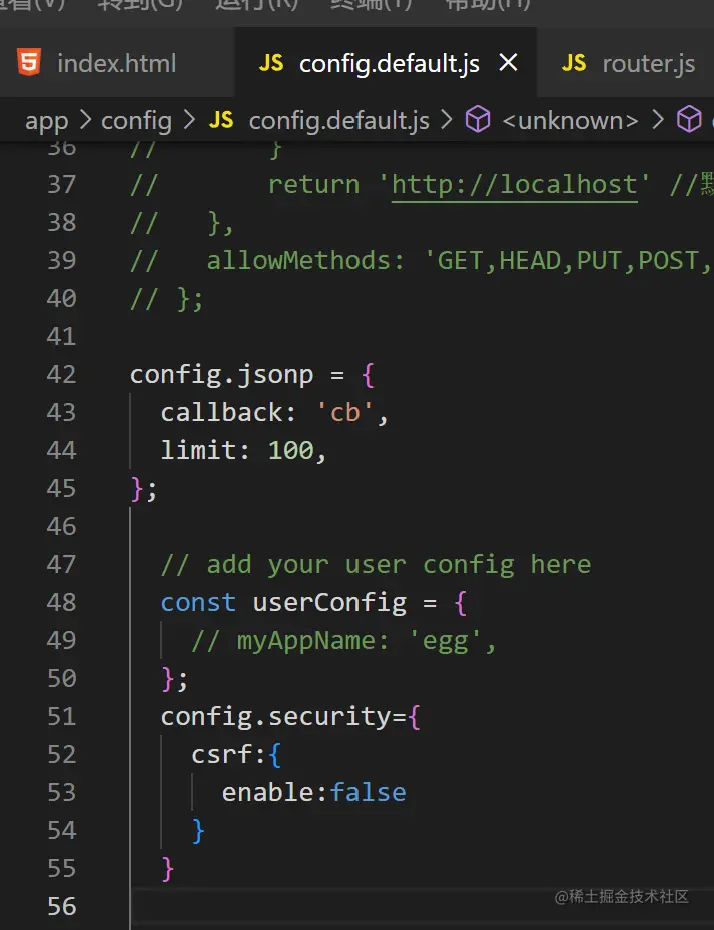This screenshot has height=930, width=714.
Task: Click the comment add your user config here
Action: click(376, 565)
